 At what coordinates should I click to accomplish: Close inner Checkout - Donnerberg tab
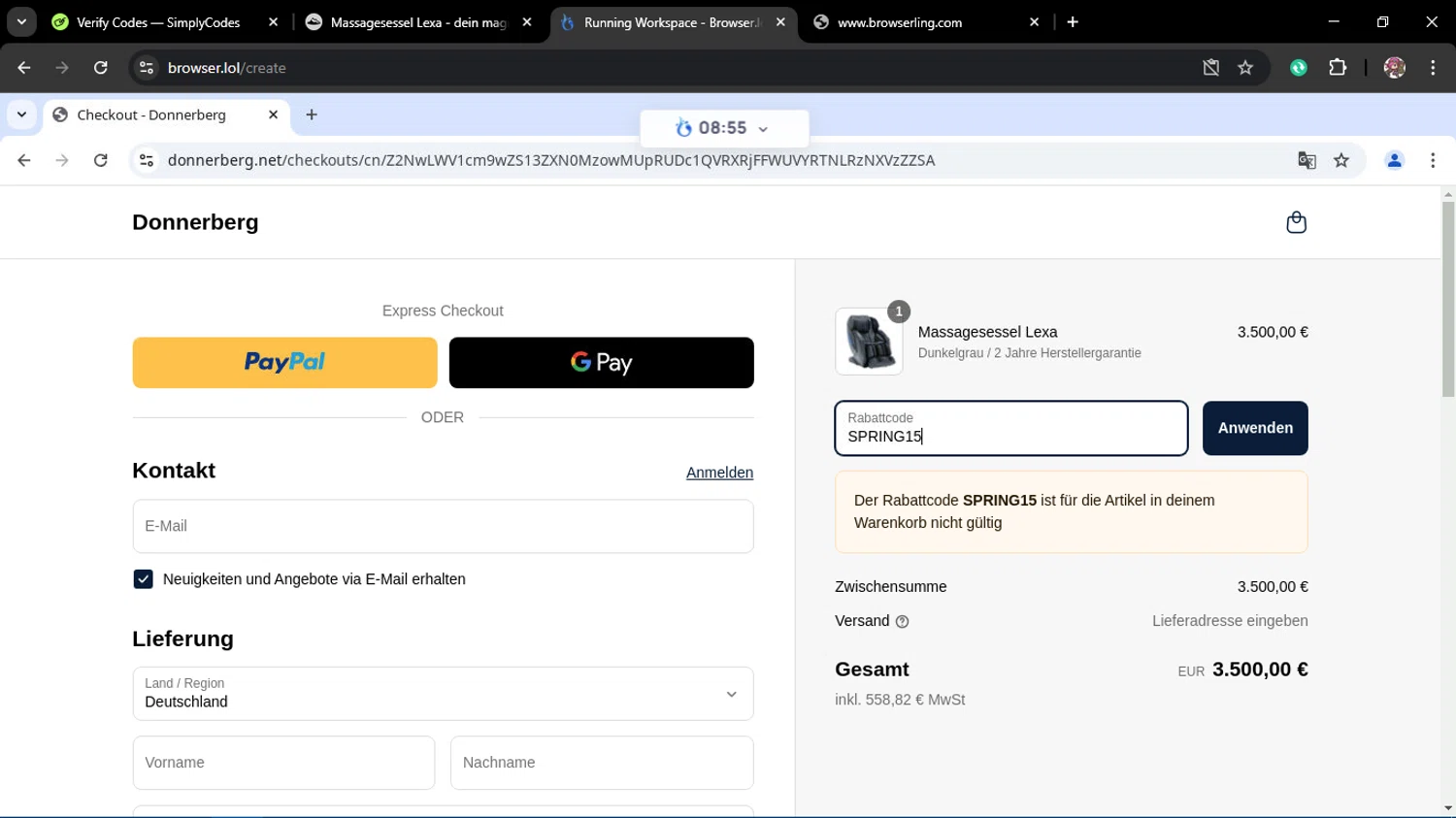273,115
